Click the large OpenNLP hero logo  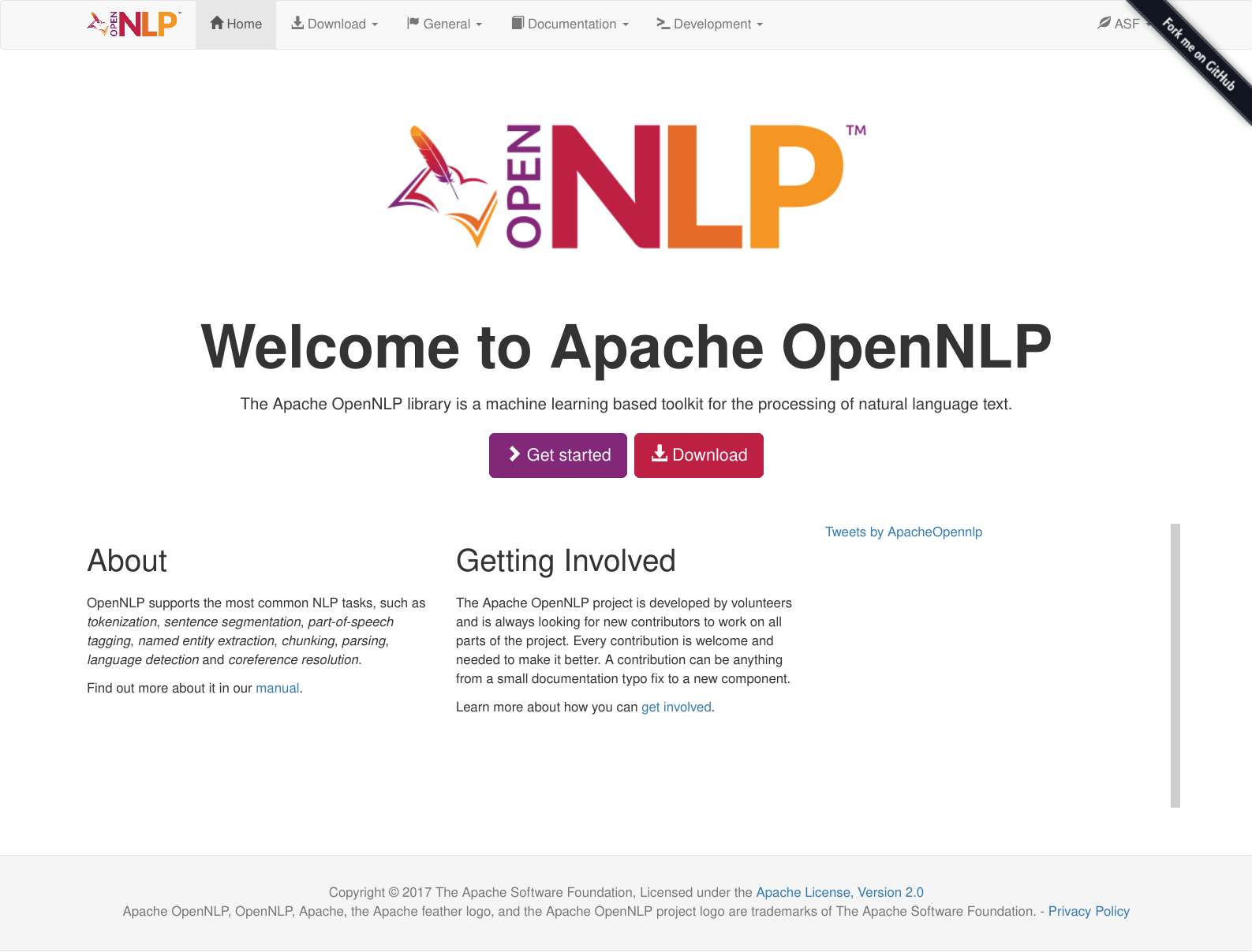point(626,186)
